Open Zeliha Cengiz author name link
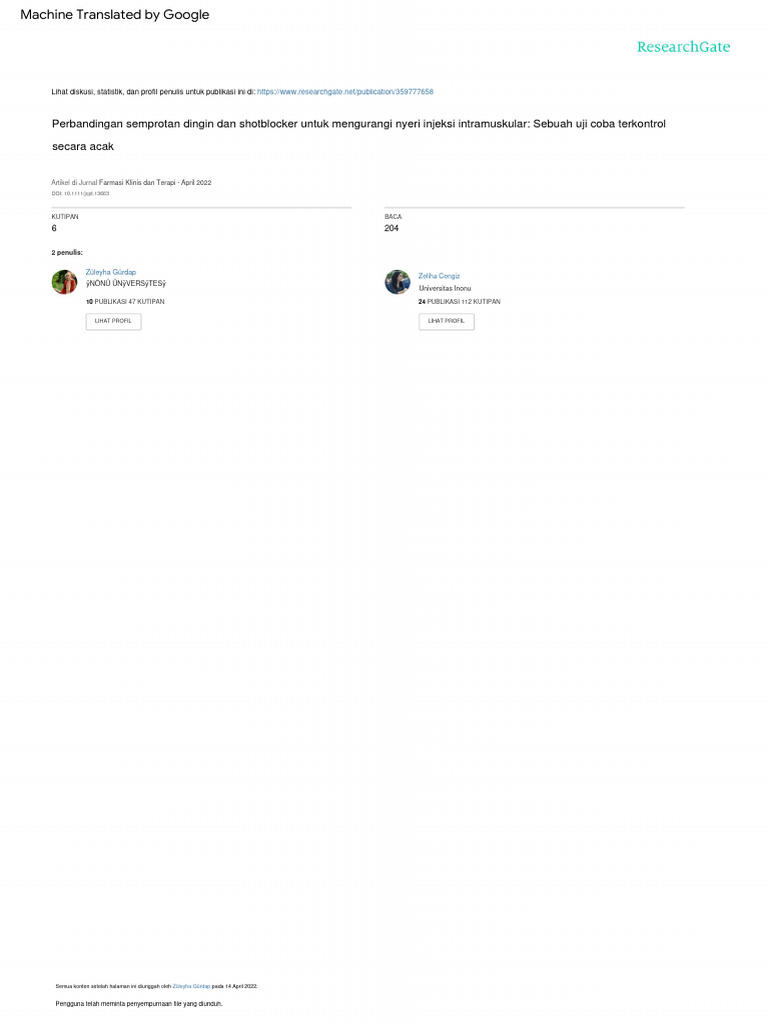This screenshot has width=768, height=1024. [439, 276]
